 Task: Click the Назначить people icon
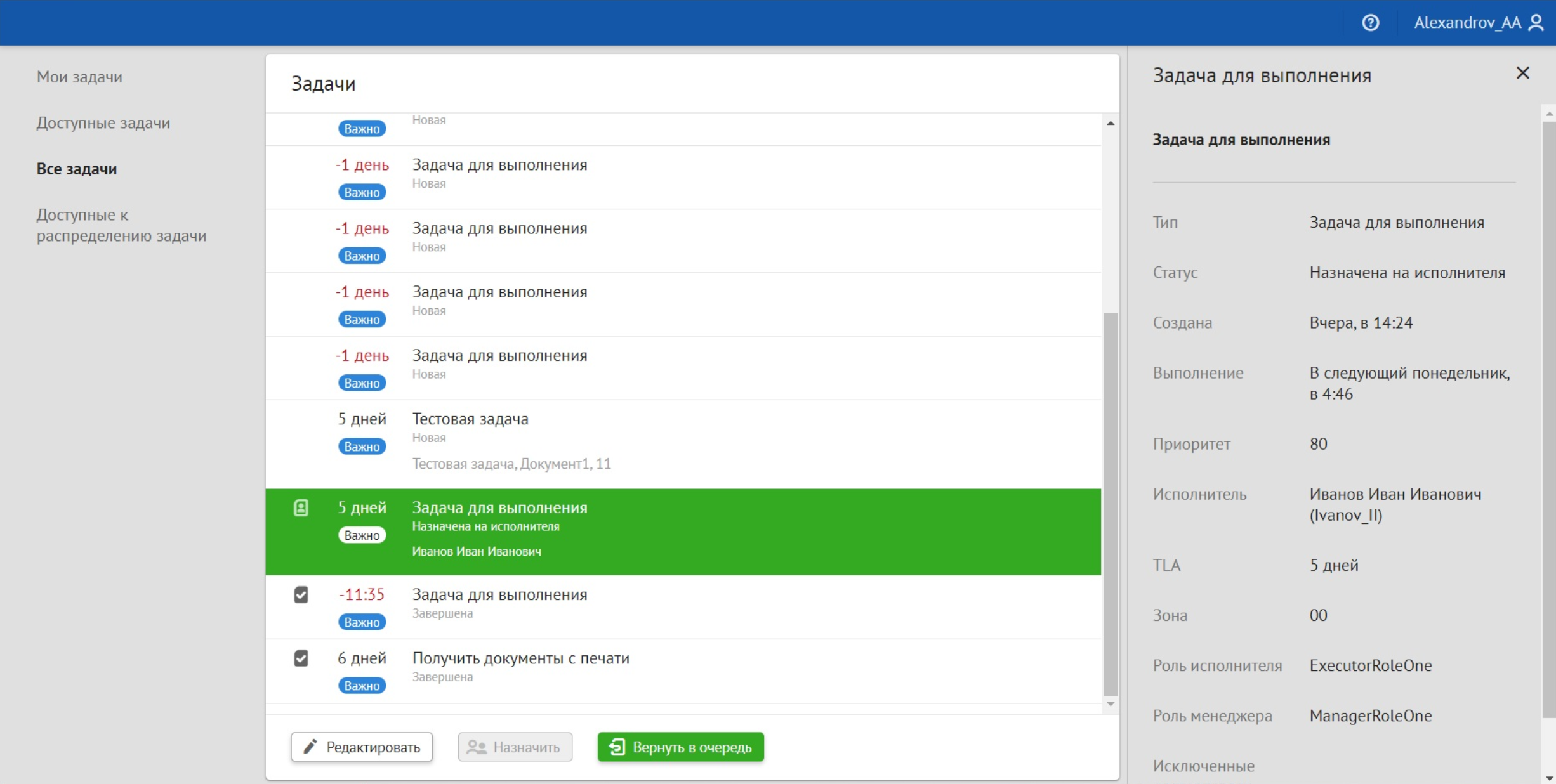(x=476, y=747)
